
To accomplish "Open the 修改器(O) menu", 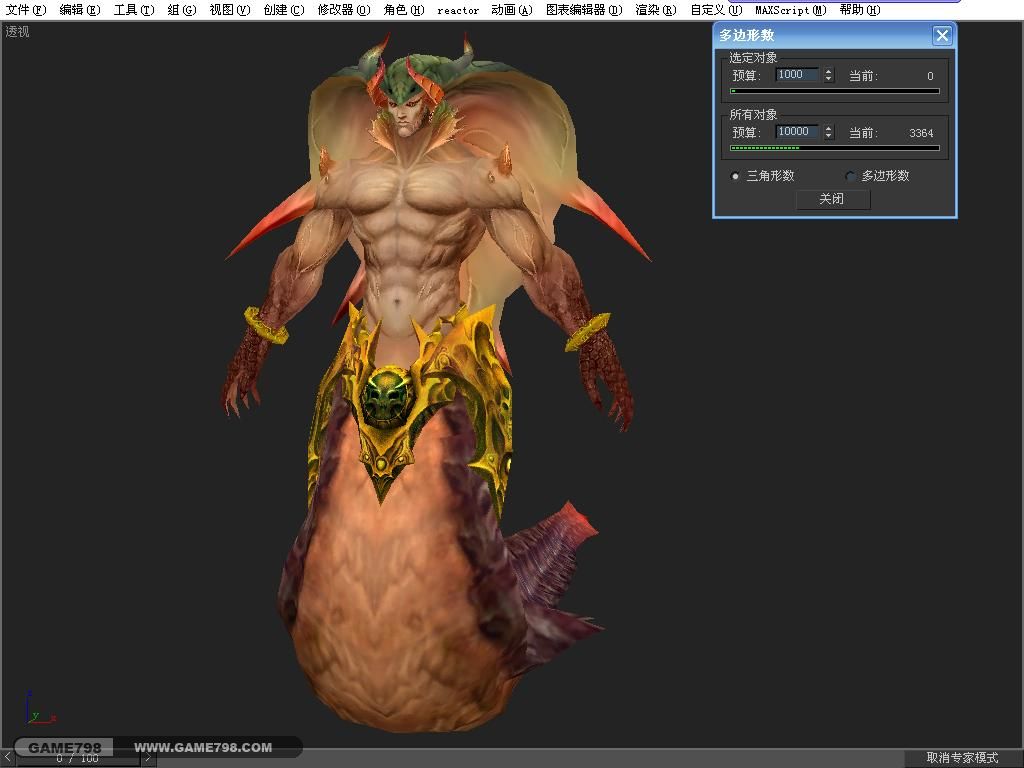I will click(344, 10).
